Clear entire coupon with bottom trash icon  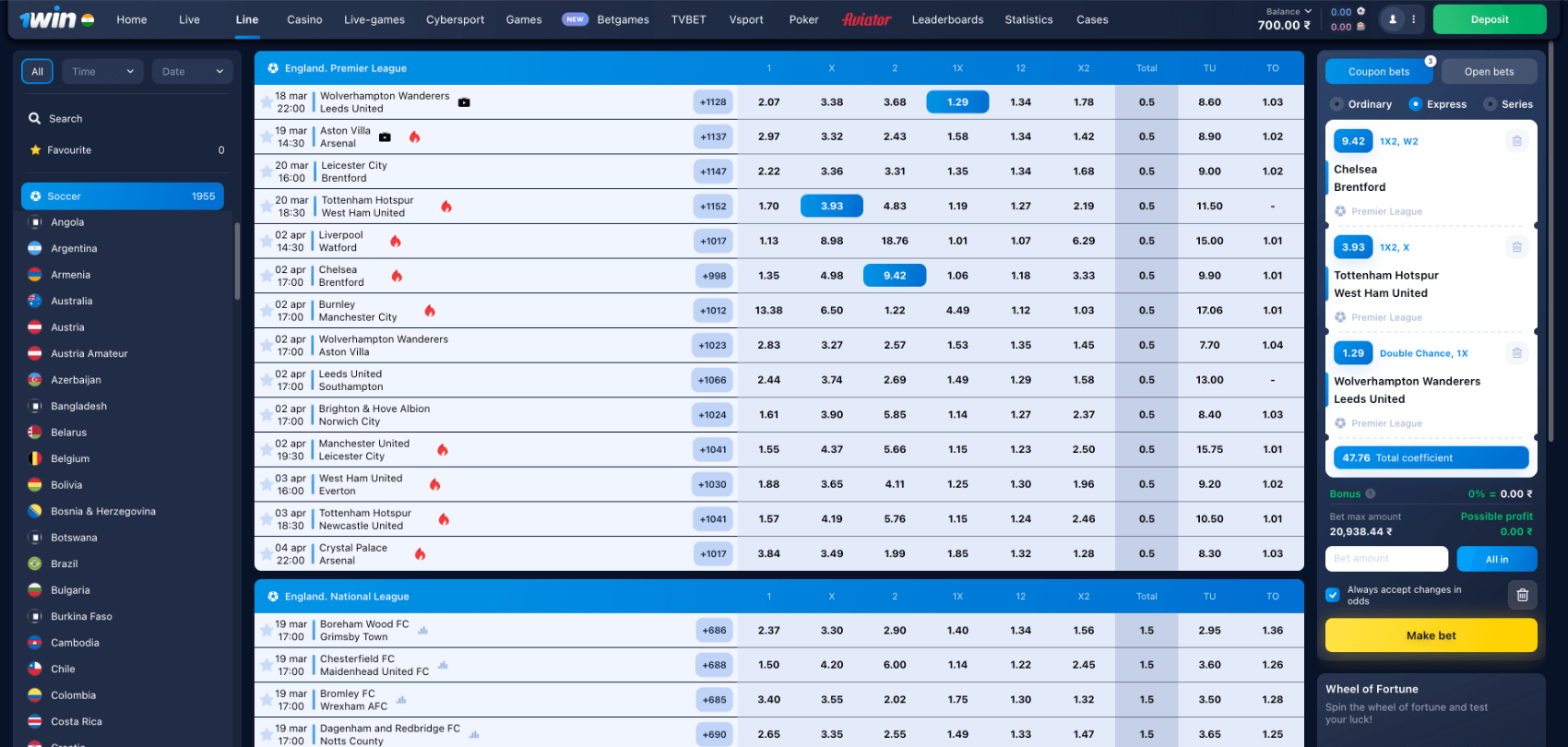click(1523, 596)
